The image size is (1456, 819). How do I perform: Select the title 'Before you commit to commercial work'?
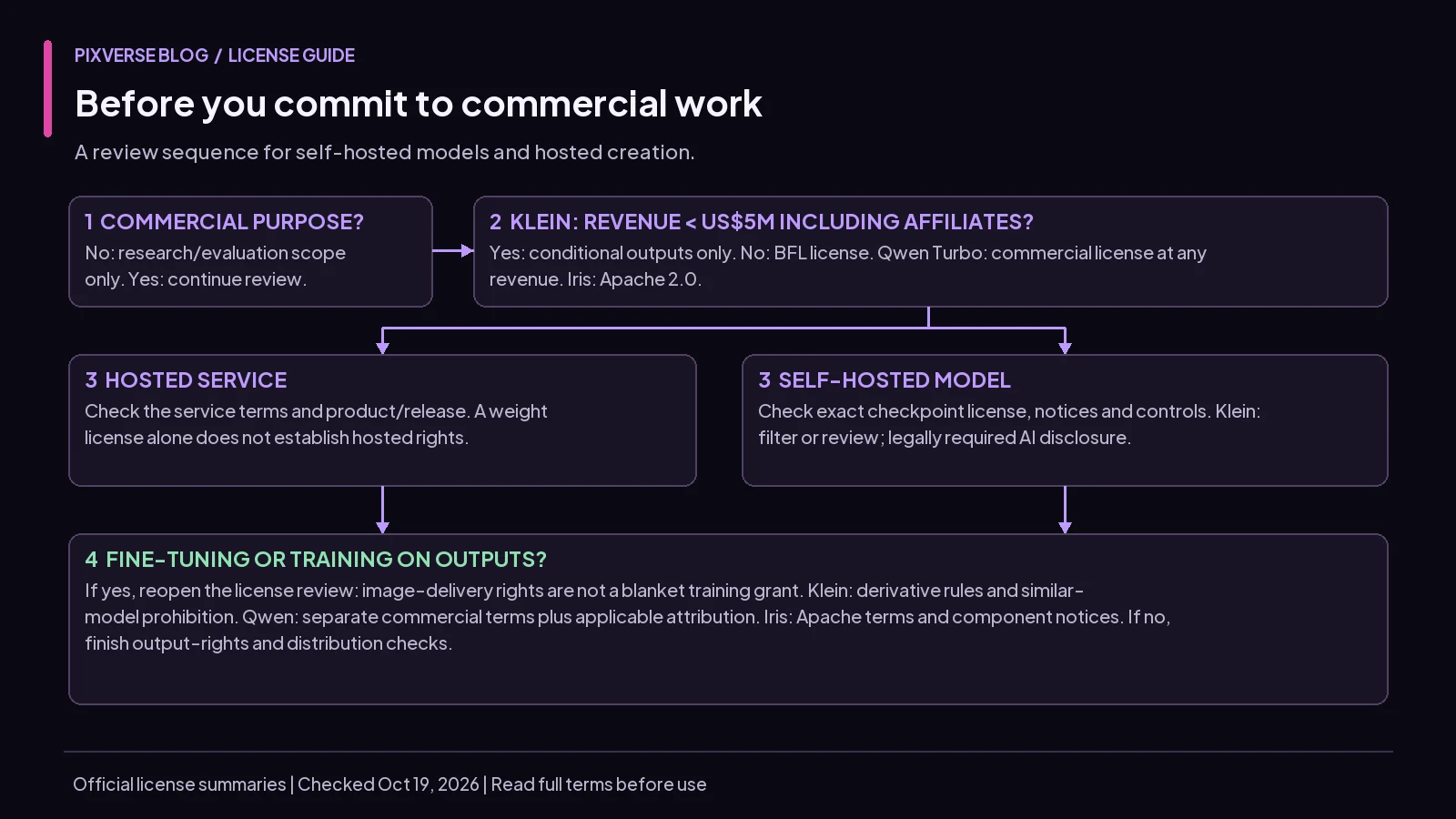pos(419,104)
